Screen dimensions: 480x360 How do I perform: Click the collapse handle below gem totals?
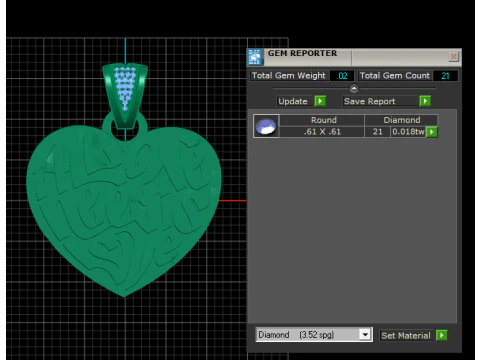[354, 89]
